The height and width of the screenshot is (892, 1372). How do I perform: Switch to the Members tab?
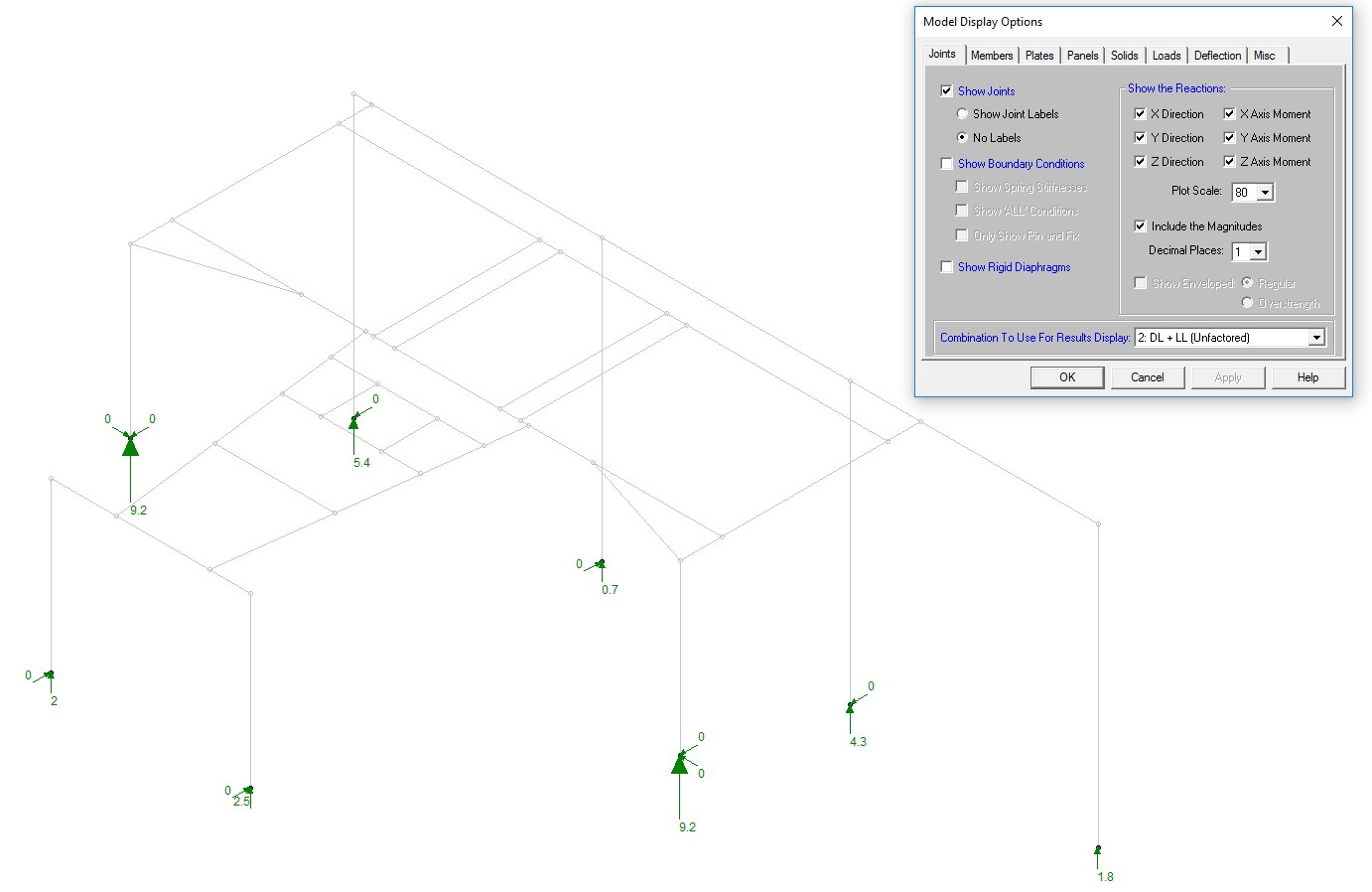(x=992, y=56)
